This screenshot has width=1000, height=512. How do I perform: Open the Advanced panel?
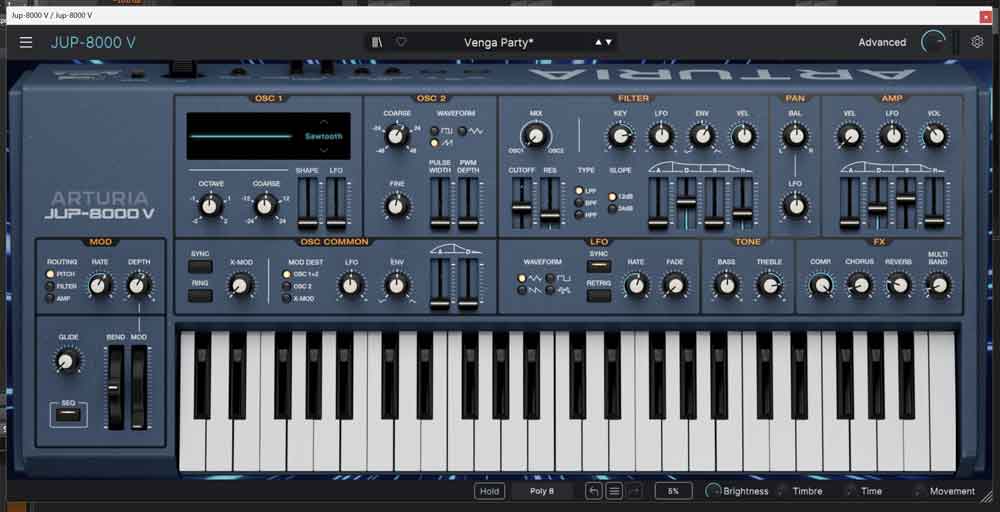(x=881, y=42)
